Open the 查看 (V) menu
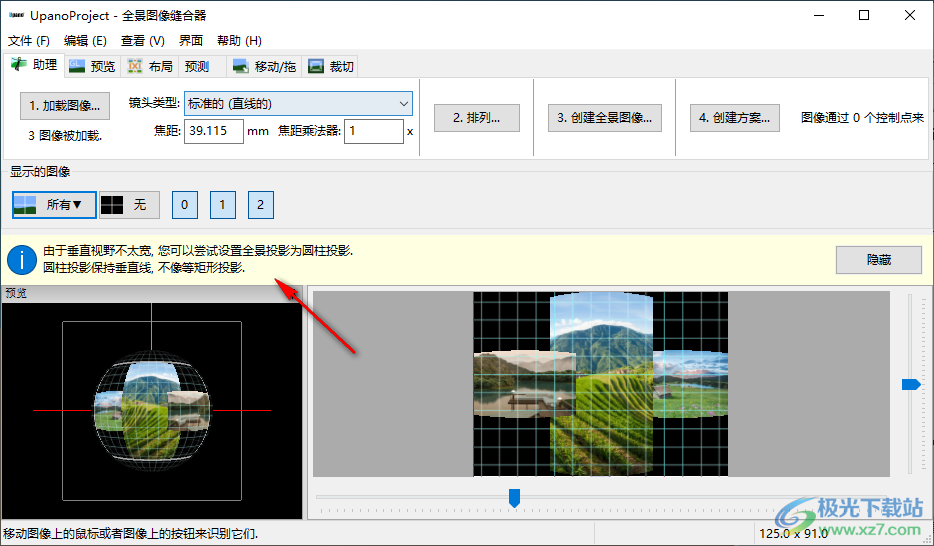The height and width of the screenshot is (546, 934). [142, 40]
